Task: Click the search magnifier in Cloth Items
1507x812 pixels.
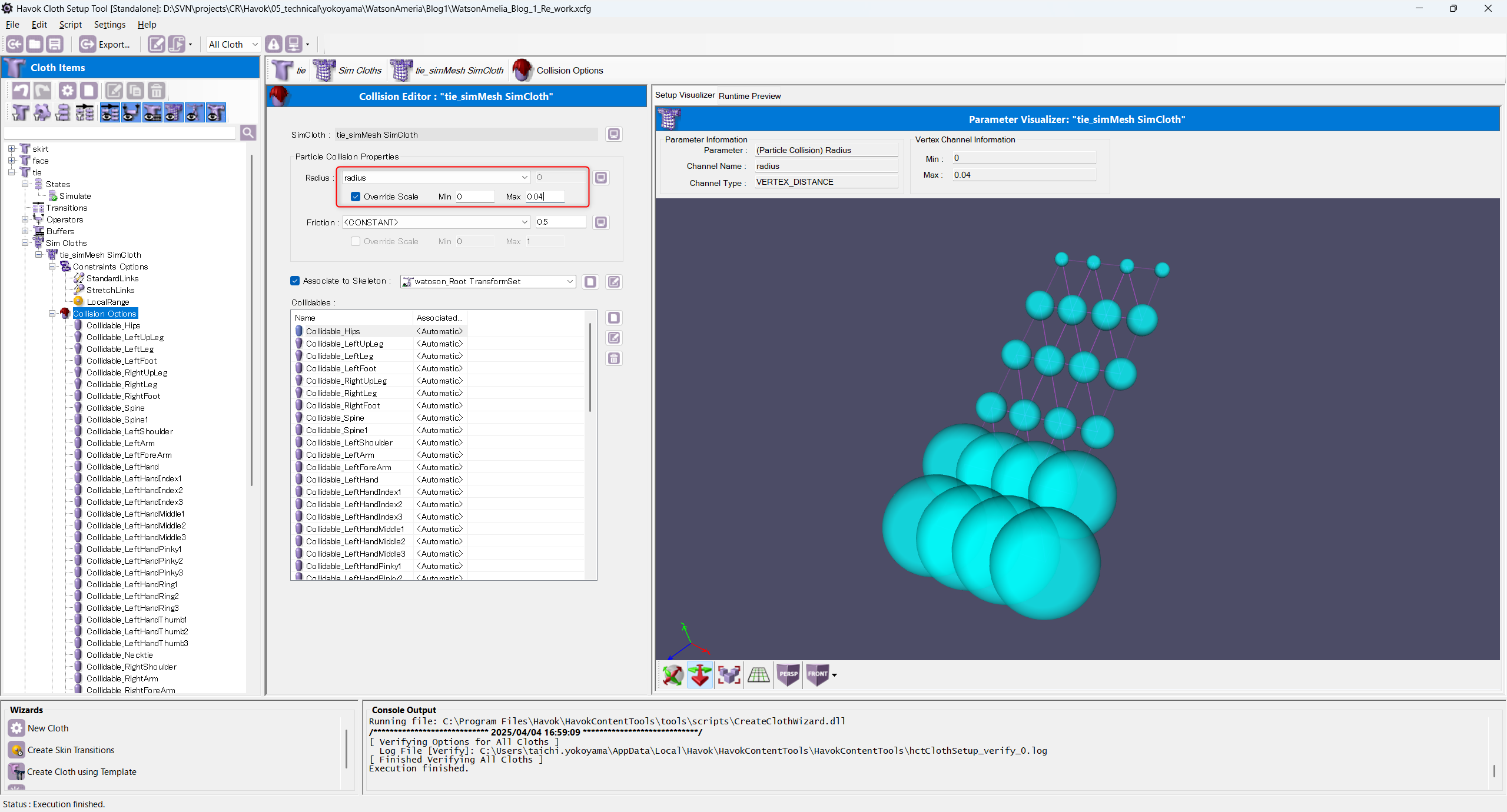Action: 248,133
